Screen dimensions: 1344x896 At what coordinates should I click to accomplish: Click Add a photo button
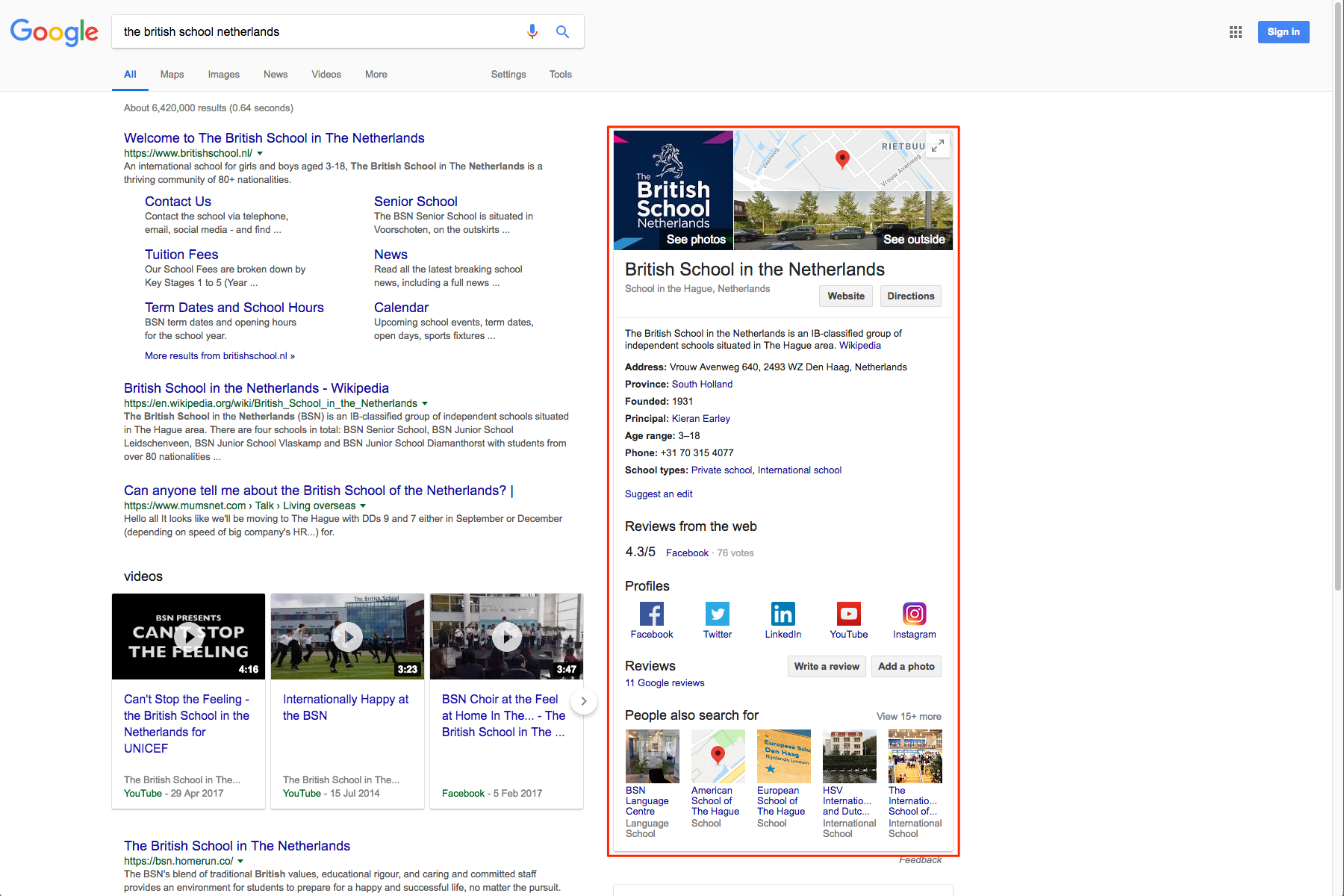click(x=906, y=667)
